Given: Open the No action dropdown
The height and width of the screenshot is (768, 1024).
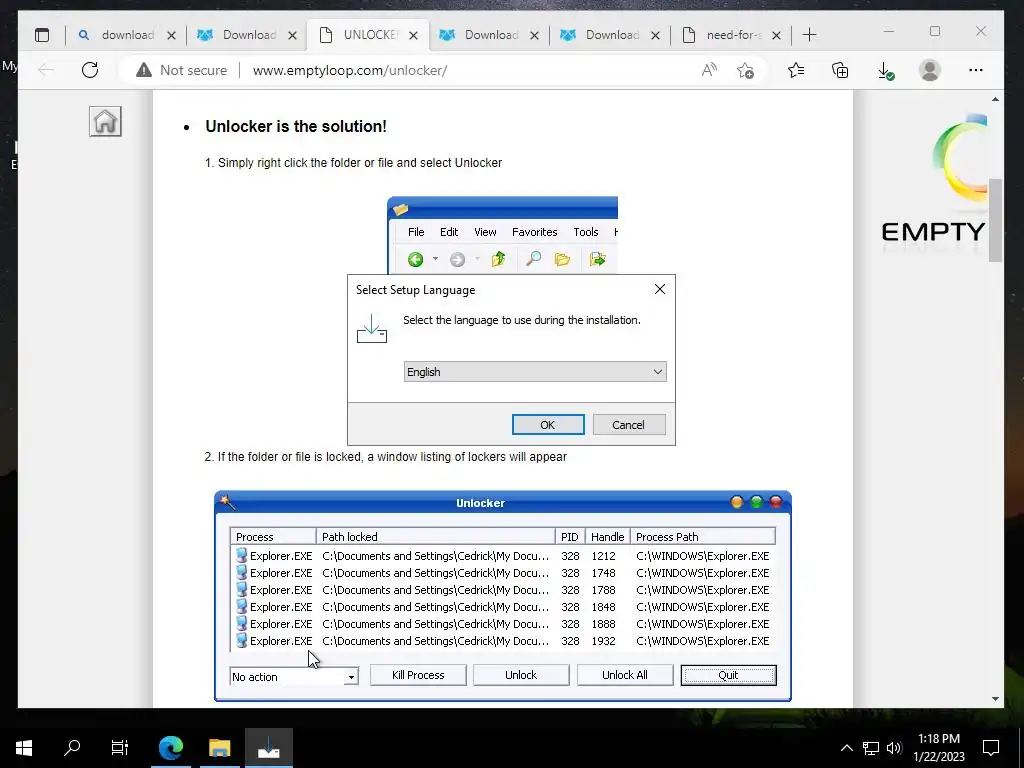Looking at the screenshot, I should coord(294,677).
